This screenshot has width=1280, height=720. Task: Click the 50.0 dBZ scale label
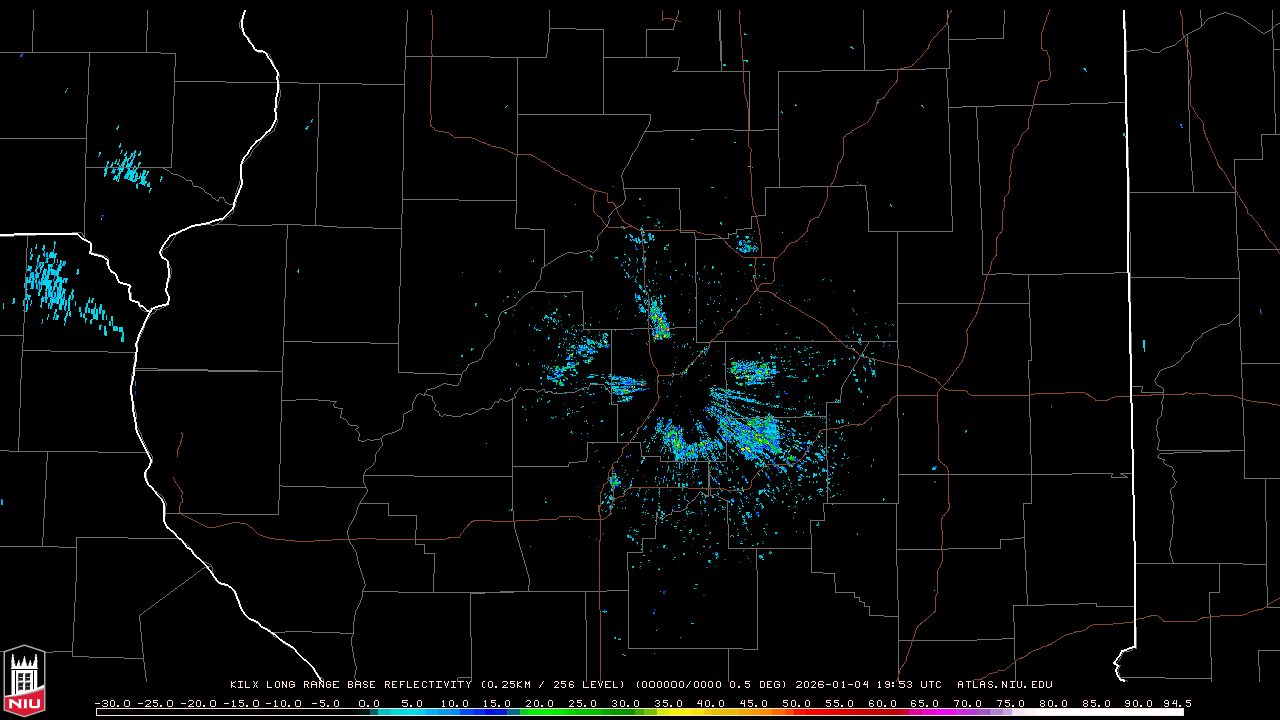[797, 703]
